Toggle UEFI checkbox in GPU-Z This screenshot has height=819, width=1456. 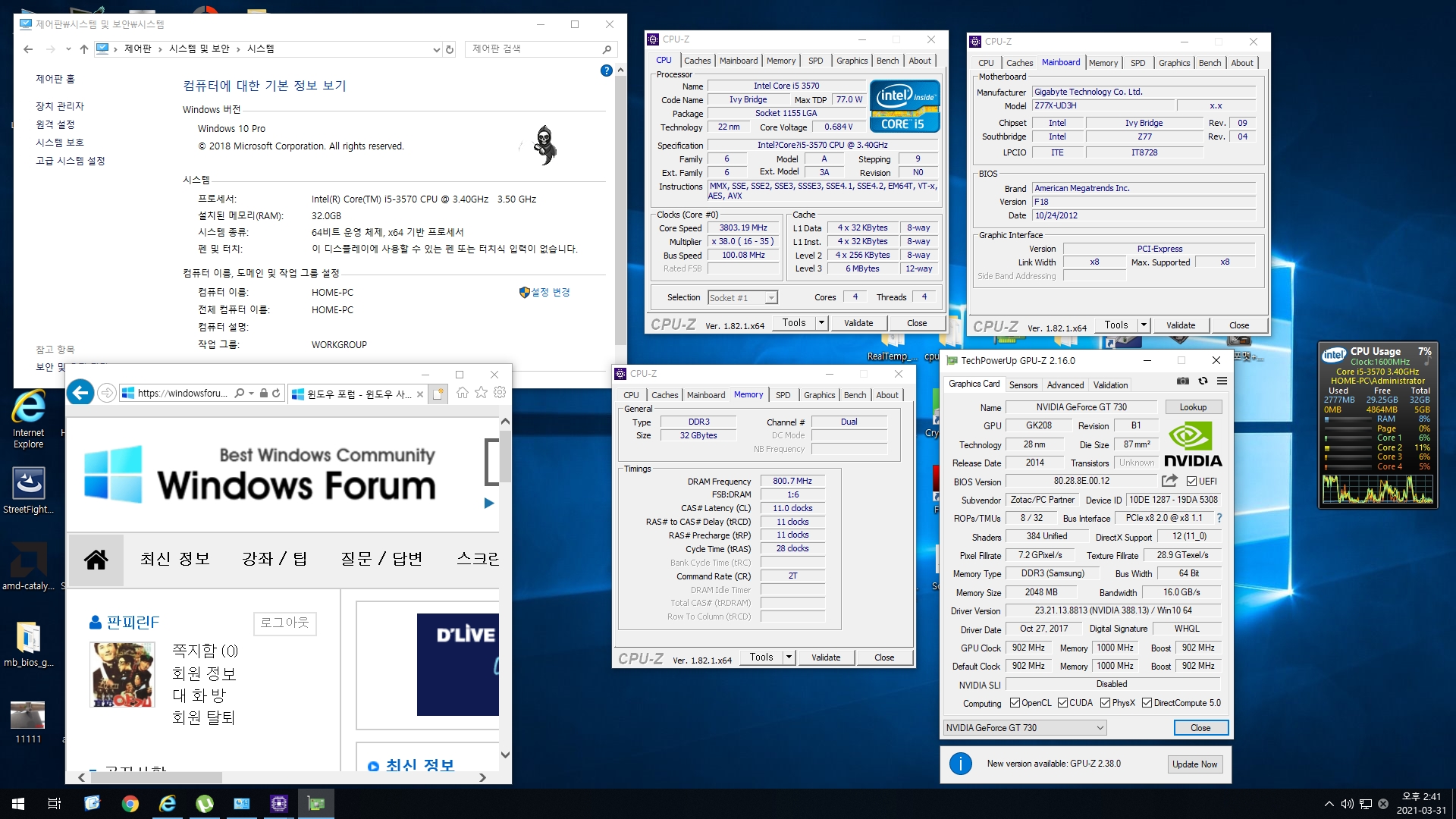1191,481
